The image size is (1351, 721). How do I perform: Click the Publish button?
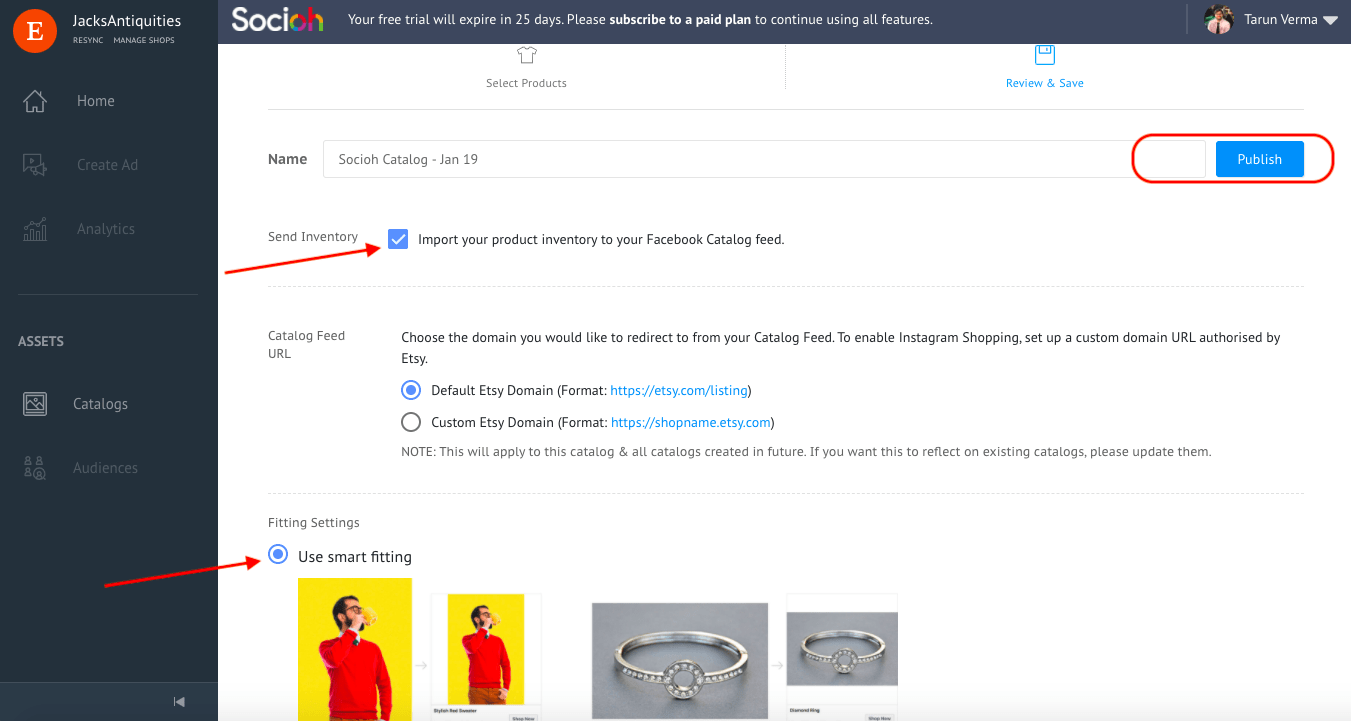[x=1259, y=159]
